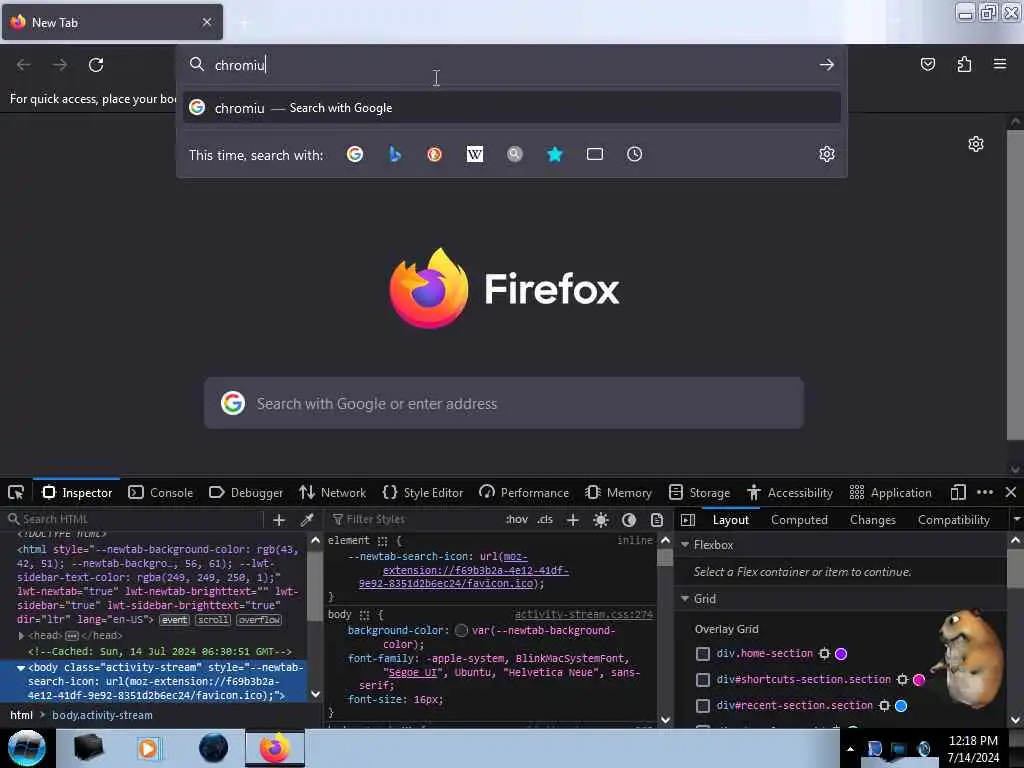Image resolution: width=1024 pixels, height=768 pixels.
Task: Go forward to next page
Action: (x=60, y=65)
